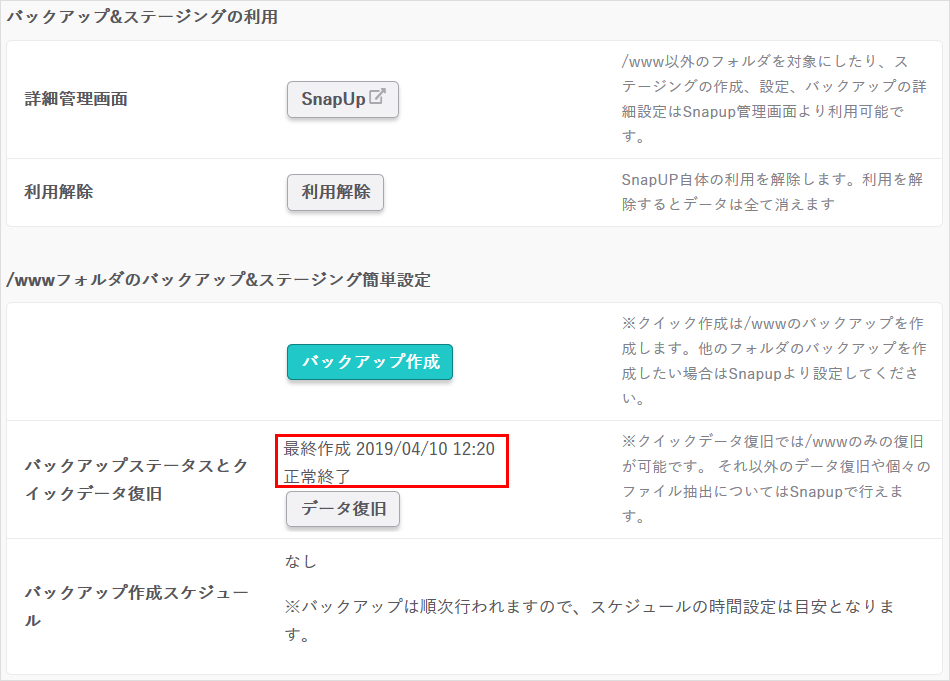Viewport: 950px width, 681px height.
Task: Click the 最終作成 2019/04/10 12:20 timestamp
Action: tap(389, 449)
